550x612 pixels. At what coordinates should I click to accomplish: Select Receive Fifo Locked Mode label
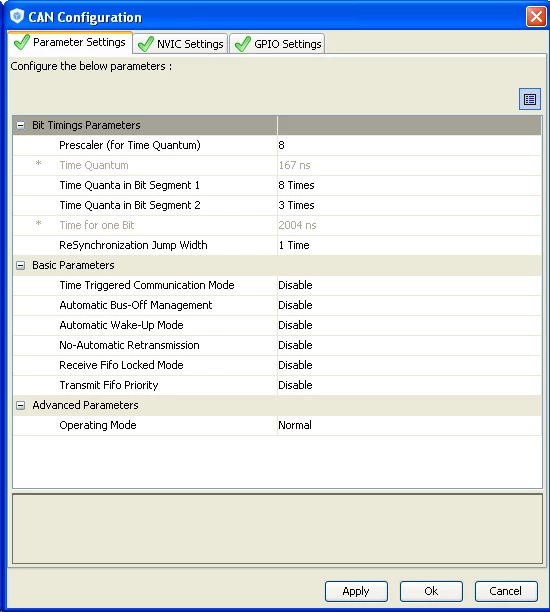[121, 365]
